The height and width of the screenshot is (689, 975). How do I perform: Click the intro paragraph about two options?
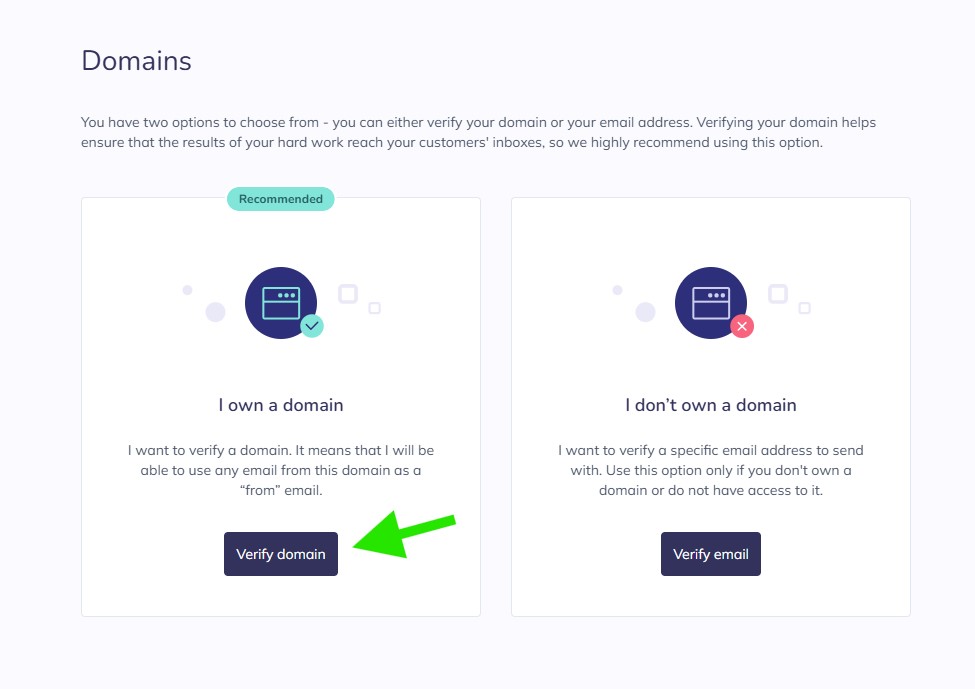coord(478,132)
